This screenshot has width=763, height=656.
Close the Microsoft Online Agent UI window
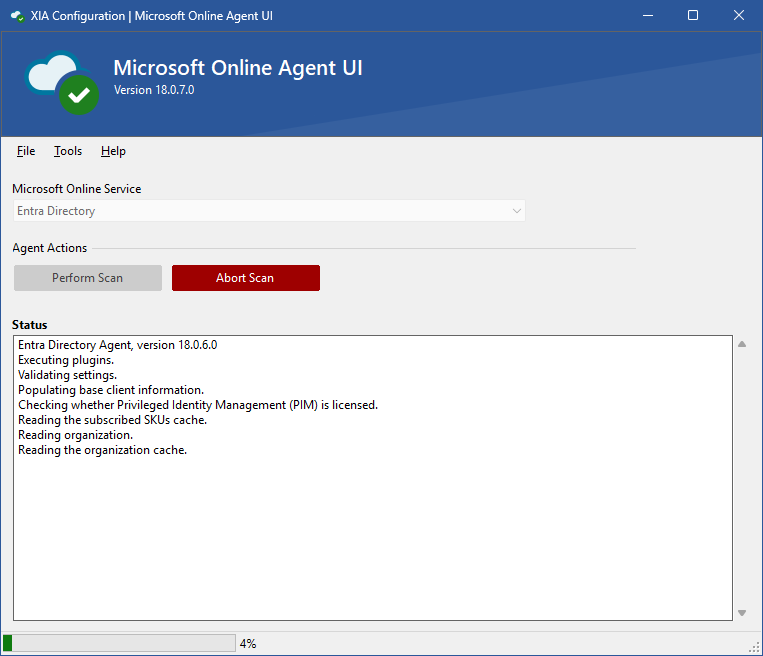click(738, 16)
